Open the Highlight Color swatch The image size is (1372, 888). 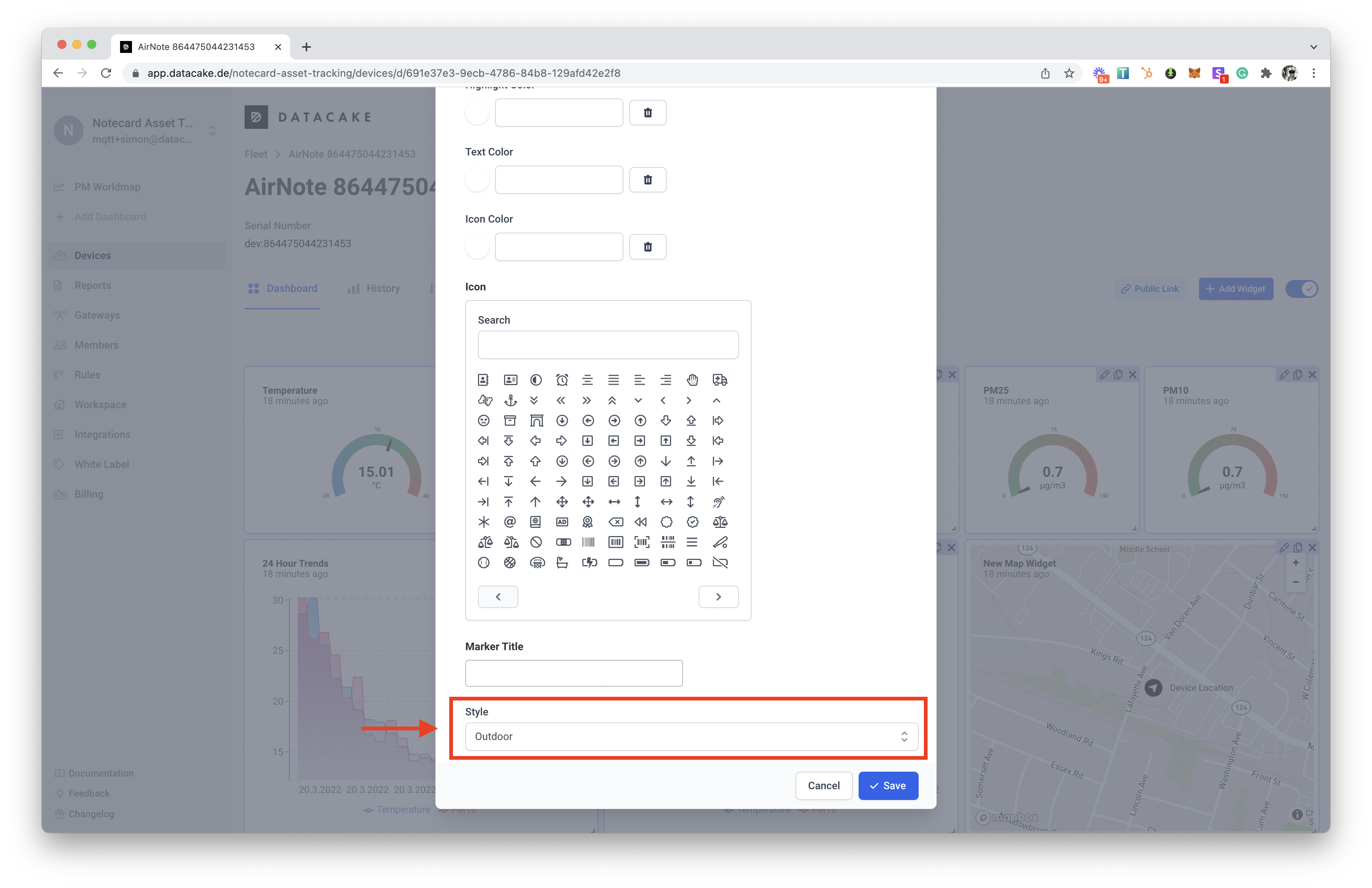(477, 113)
